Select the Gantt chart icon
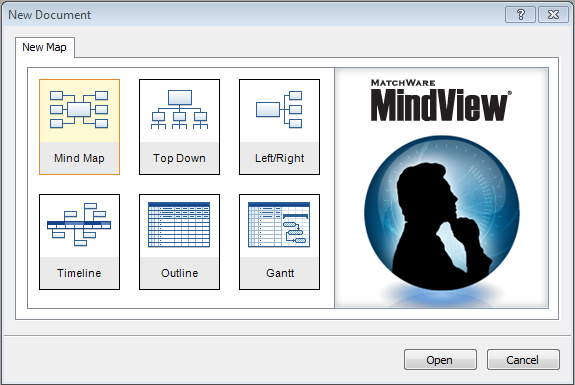 (x=279, y=242)
